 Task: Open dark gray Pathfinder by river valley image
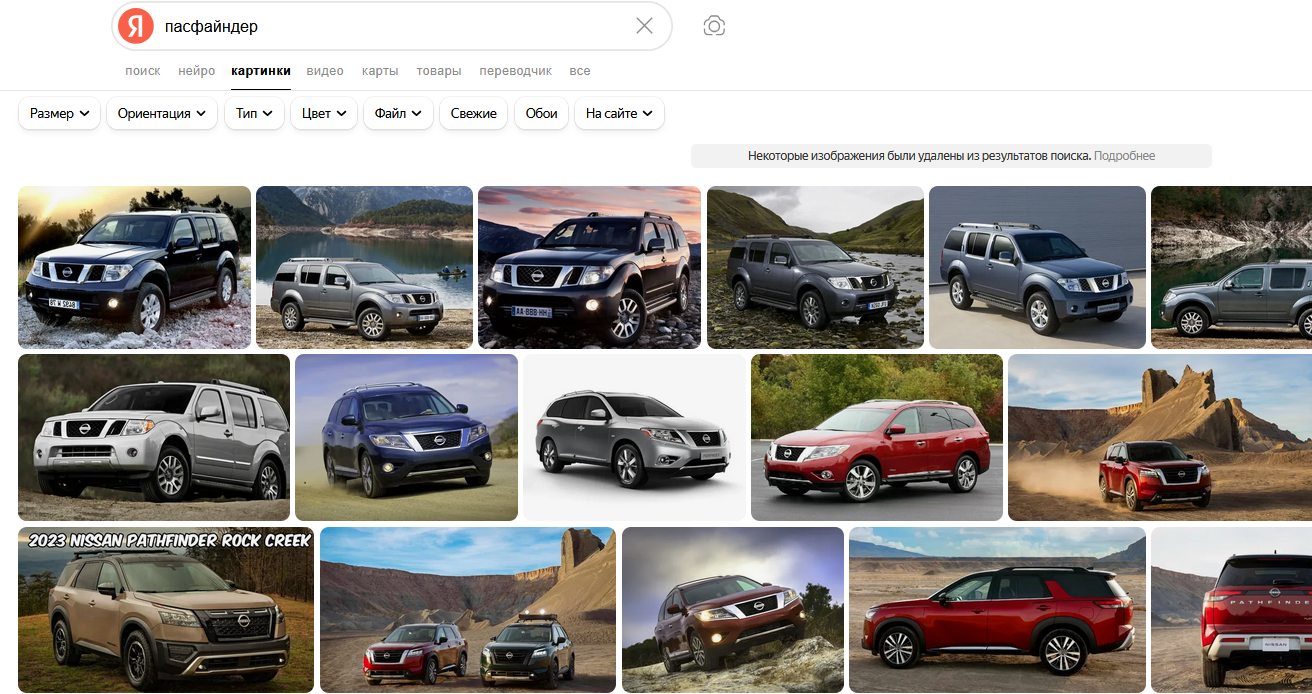pyautogui.click(x=815, y=267)
